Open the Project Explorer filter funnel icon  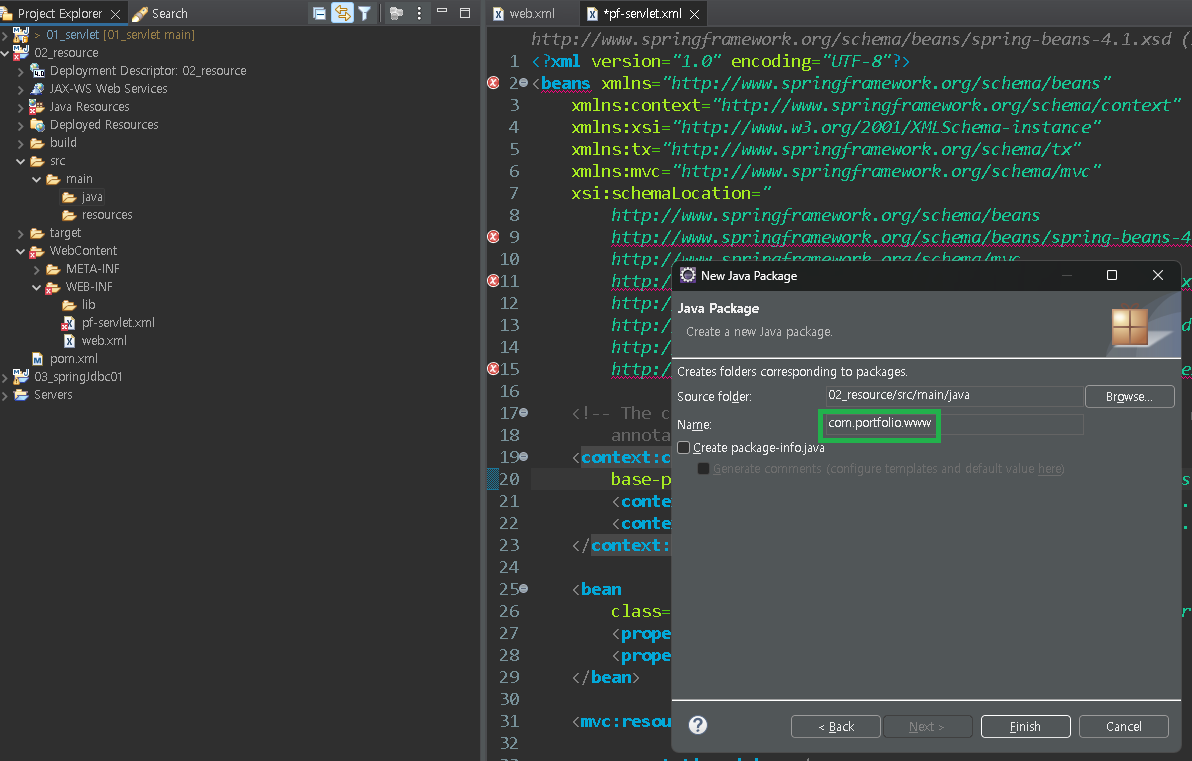365,14
